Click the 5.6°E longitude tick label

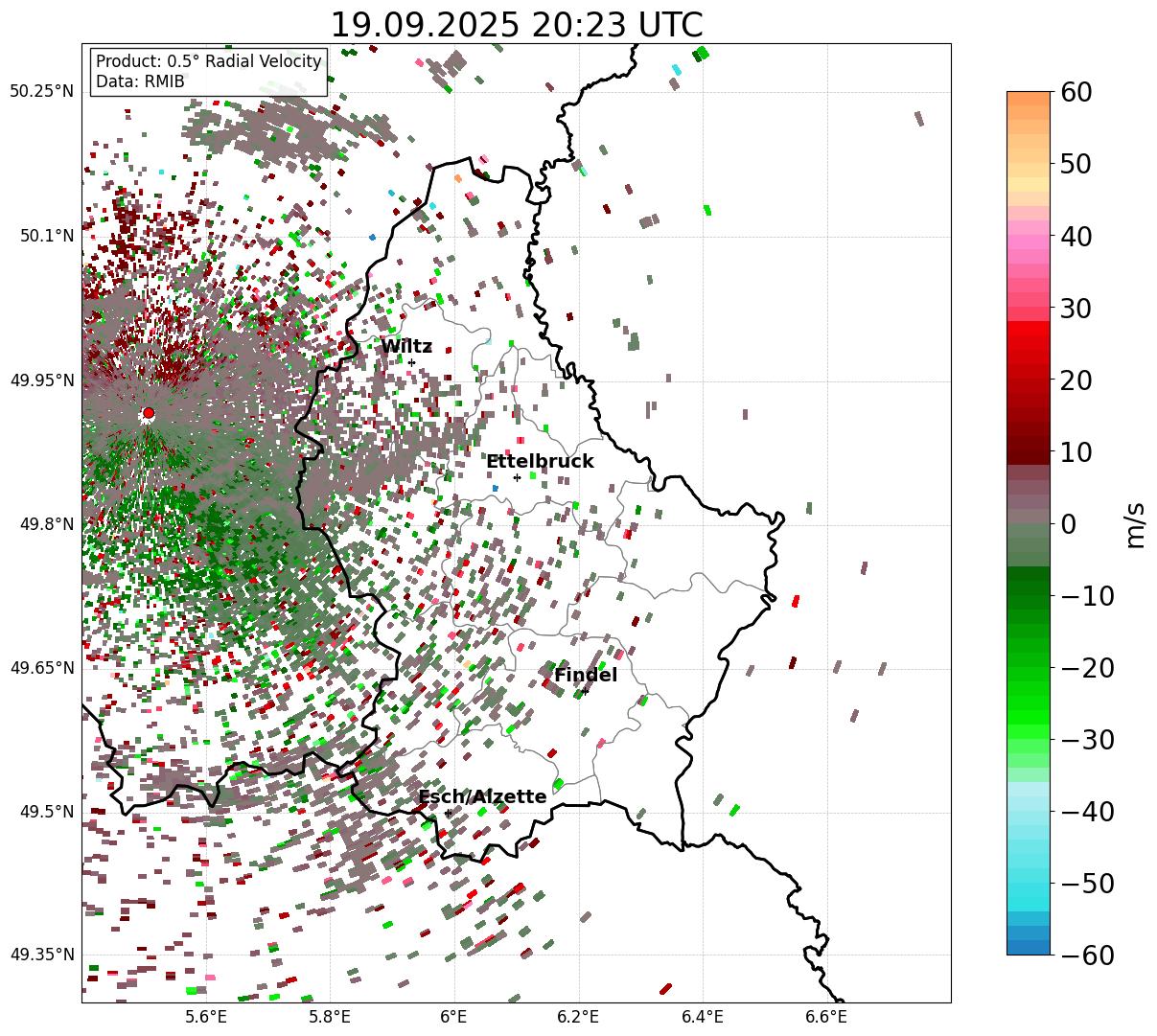(x=206, y=1018)
